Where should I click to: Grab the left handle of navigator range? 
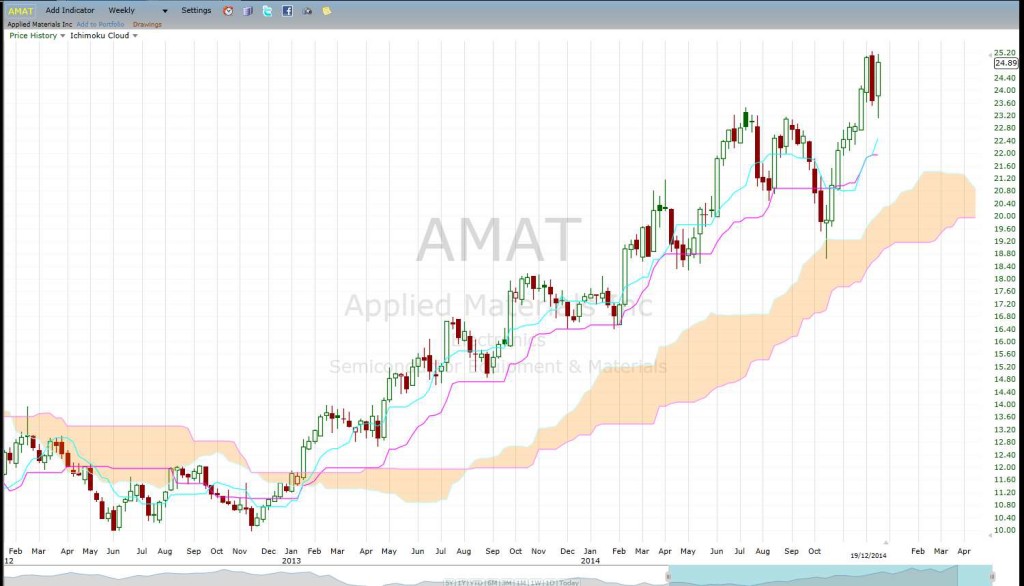tap(667, 576)
